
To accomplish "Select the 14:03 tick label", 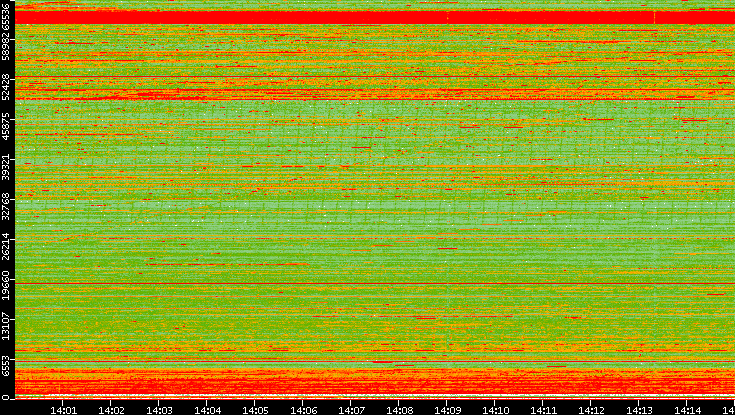I will click(x=159, y=410).
